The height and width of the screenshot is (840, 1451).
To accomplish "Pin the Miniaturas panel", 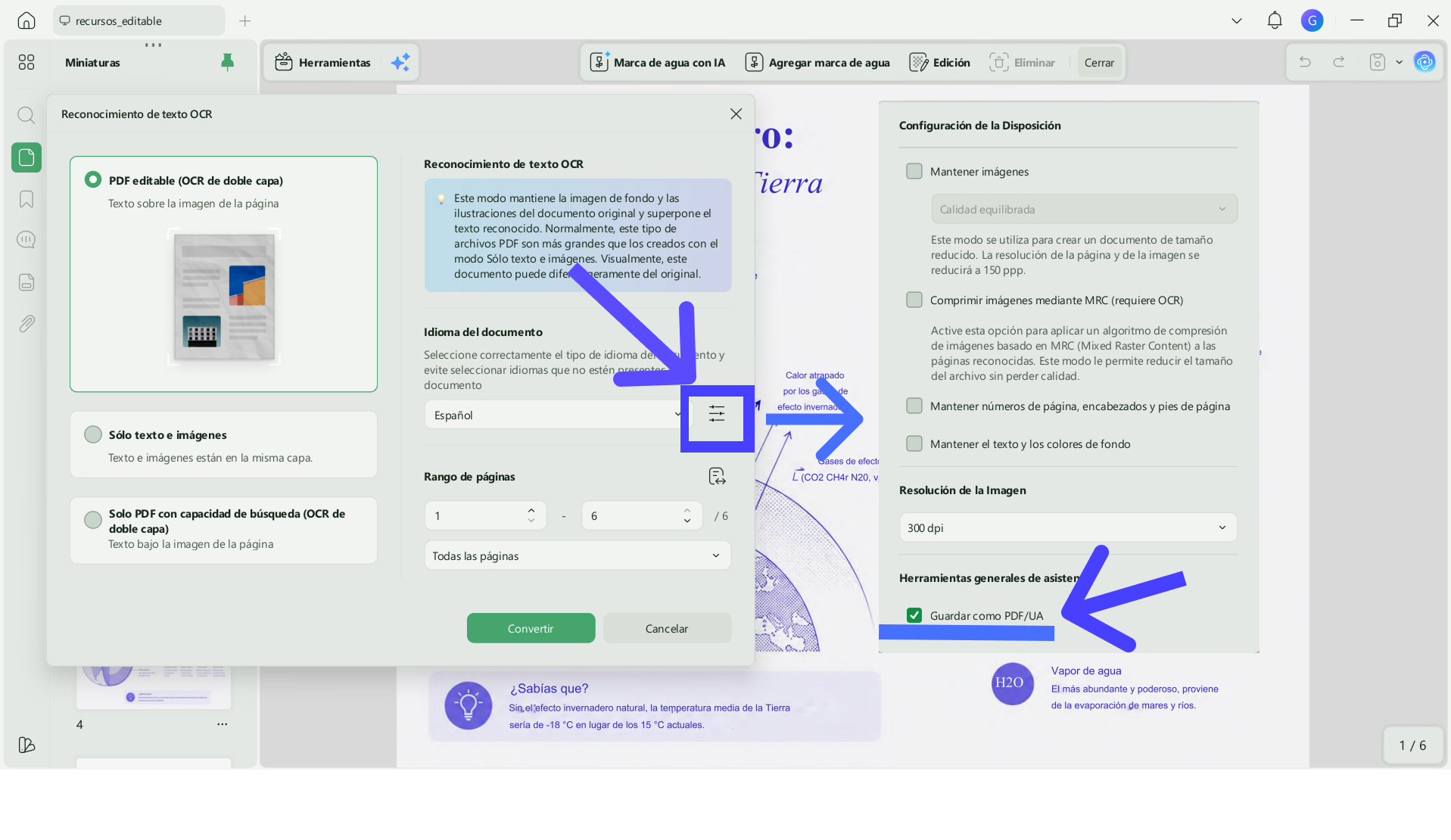I will (x=227, y=62).
